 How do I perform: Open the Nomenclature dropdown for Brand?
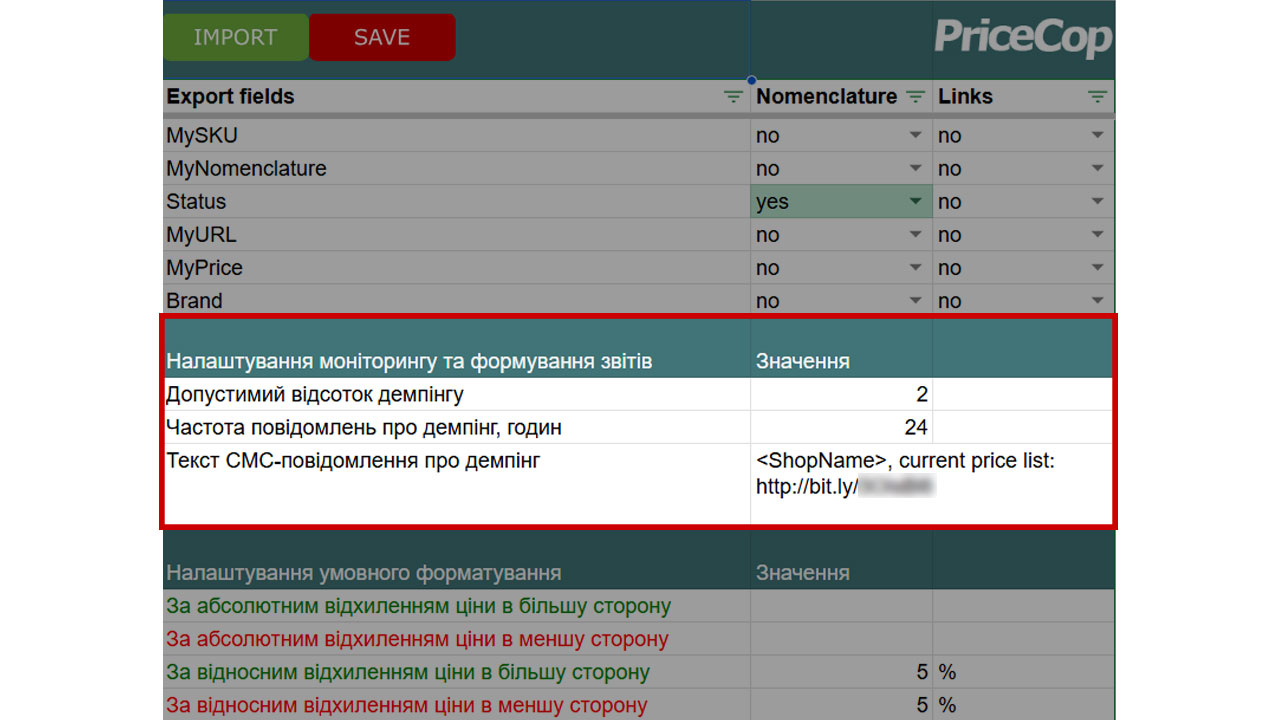pyautogui.click(x=914, y=300)
